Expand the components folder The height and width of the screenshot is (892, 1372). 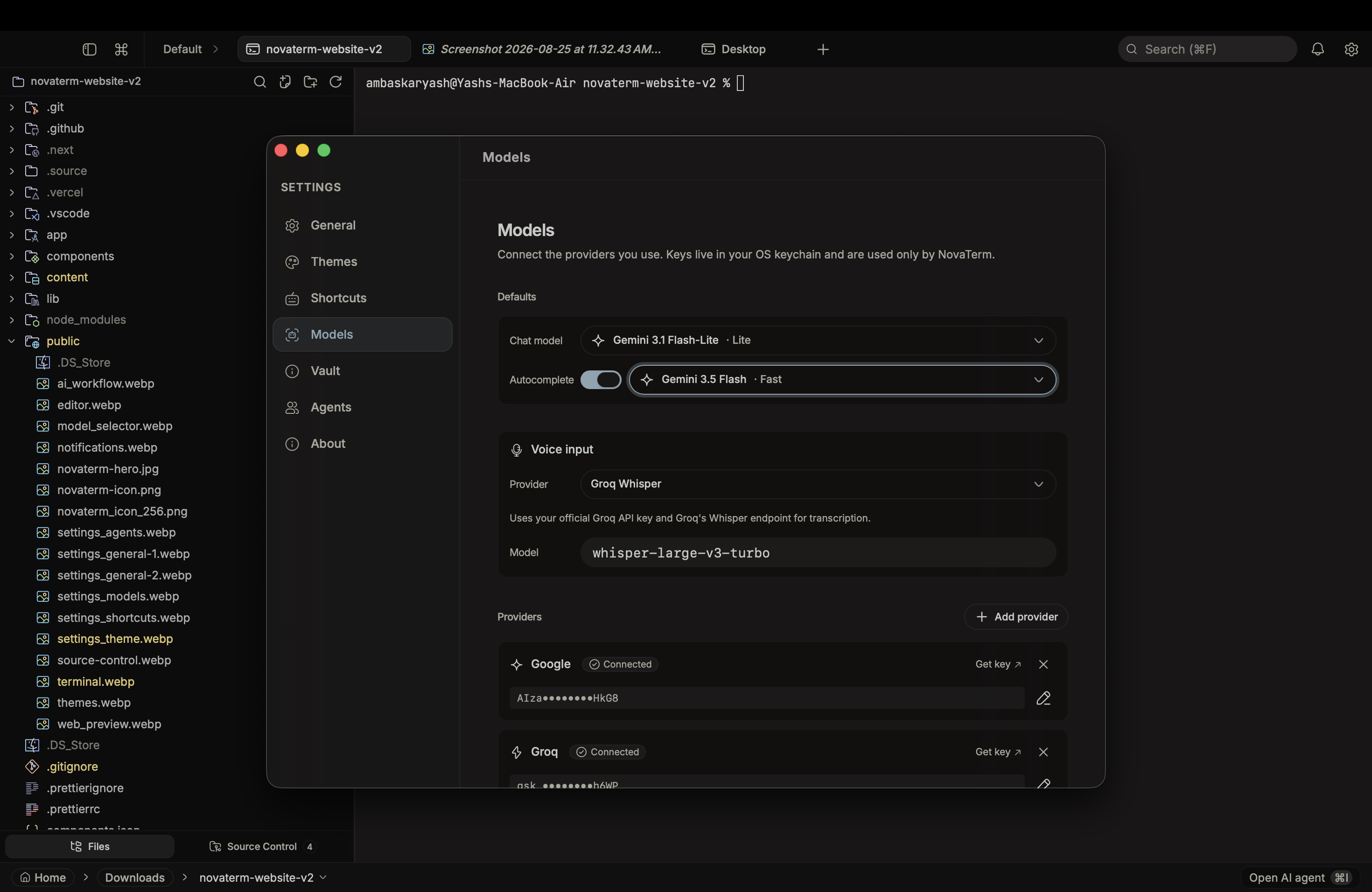click(12, 257)
